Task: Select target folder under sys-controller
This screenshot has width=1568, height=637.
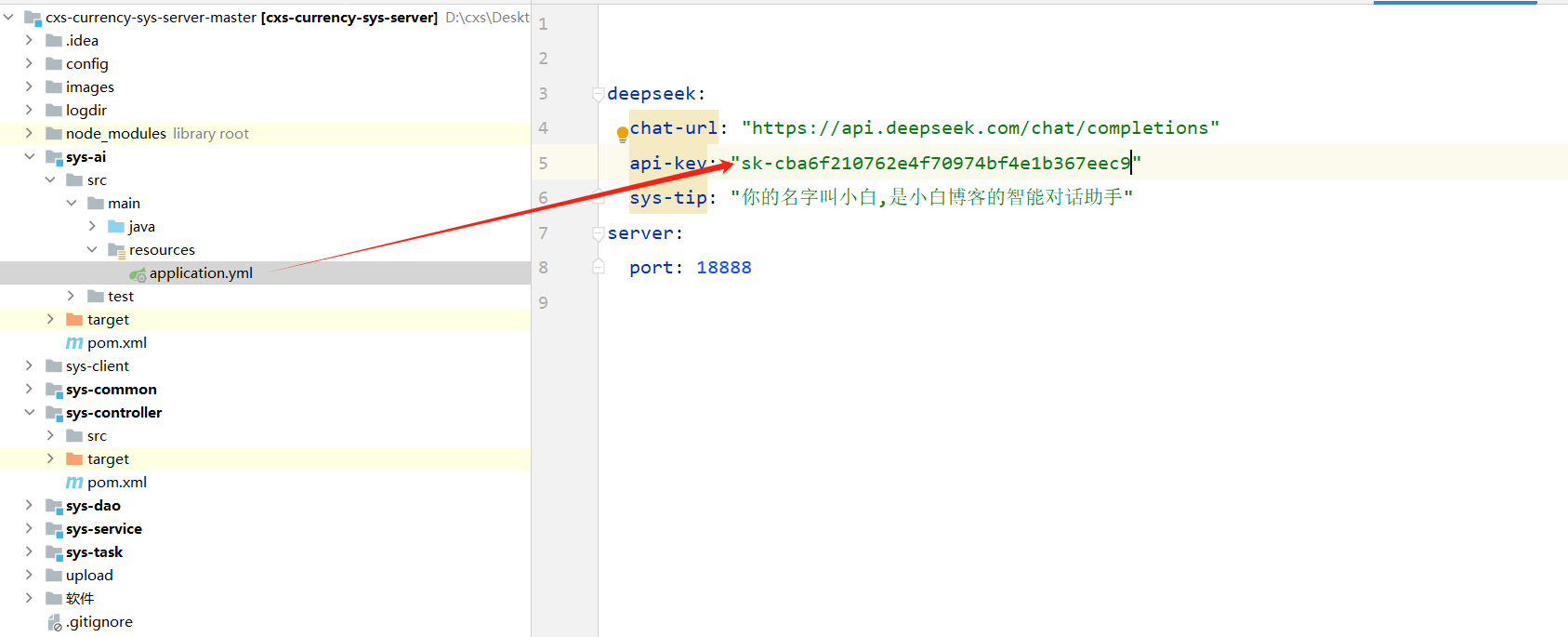Action: tap(108, 458)
